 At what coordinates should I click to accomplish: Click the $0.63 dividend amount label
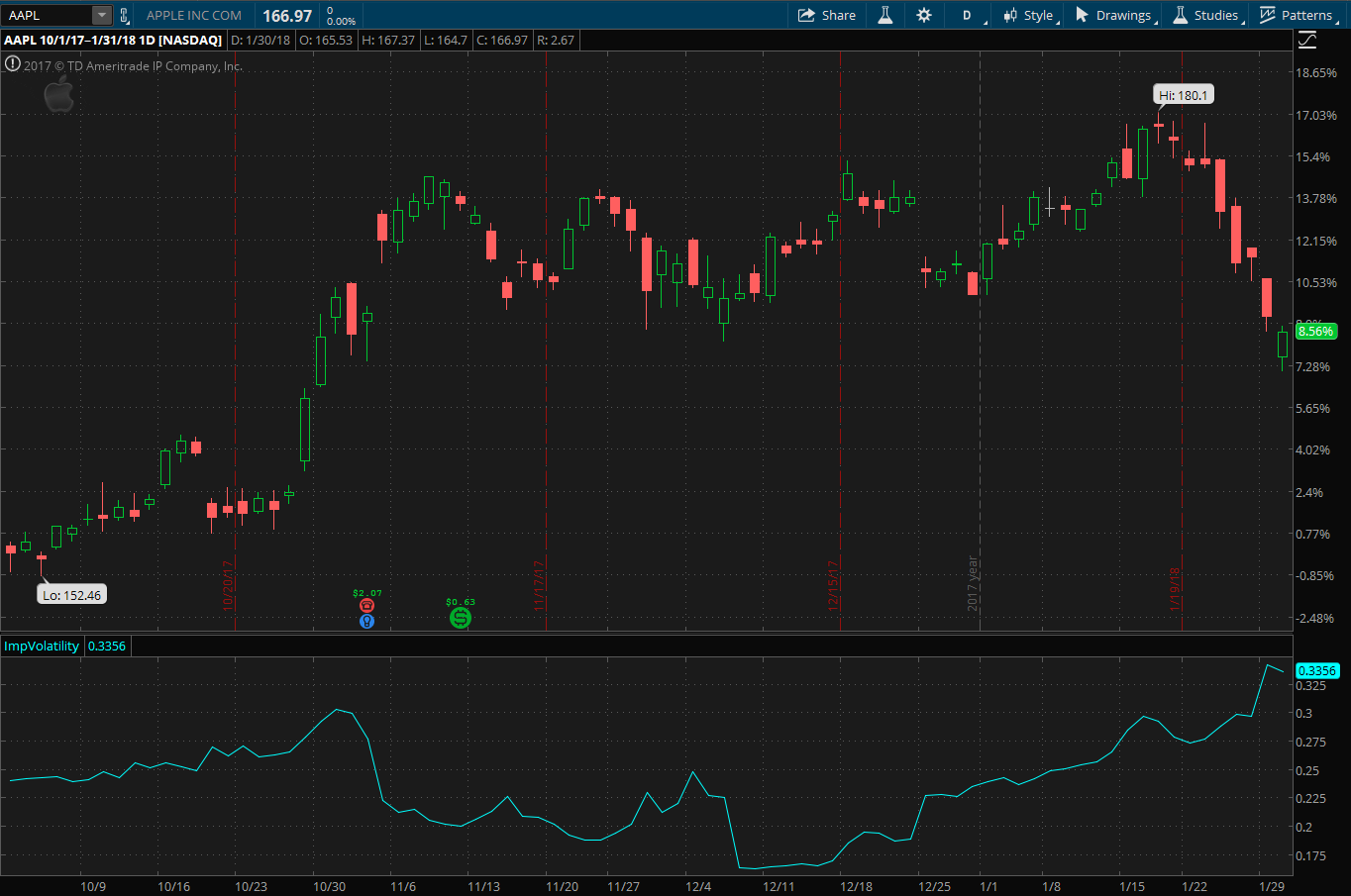point(461,602)
